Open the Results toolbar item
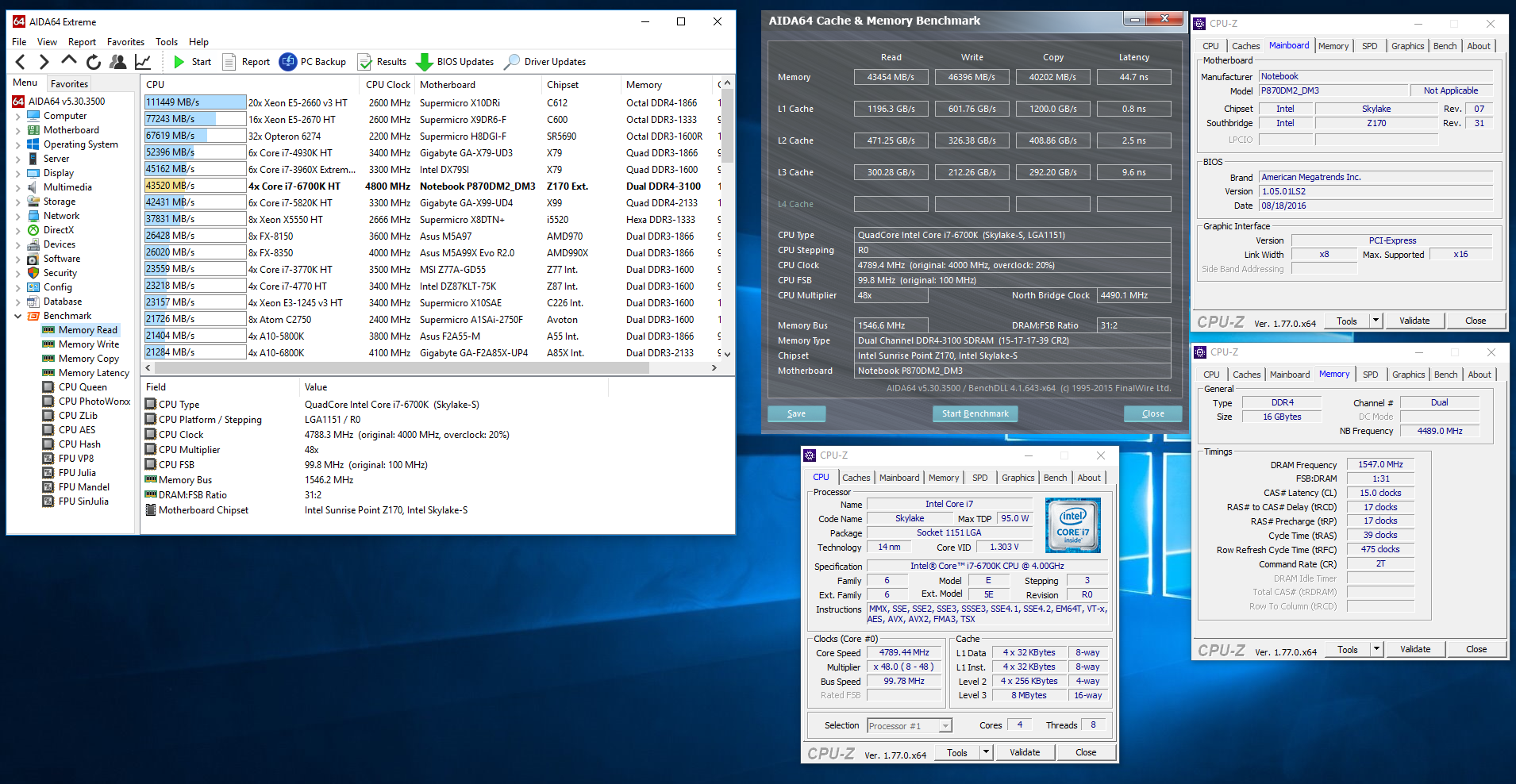The height and width of the screenshot is (784, 1516). 383,62
